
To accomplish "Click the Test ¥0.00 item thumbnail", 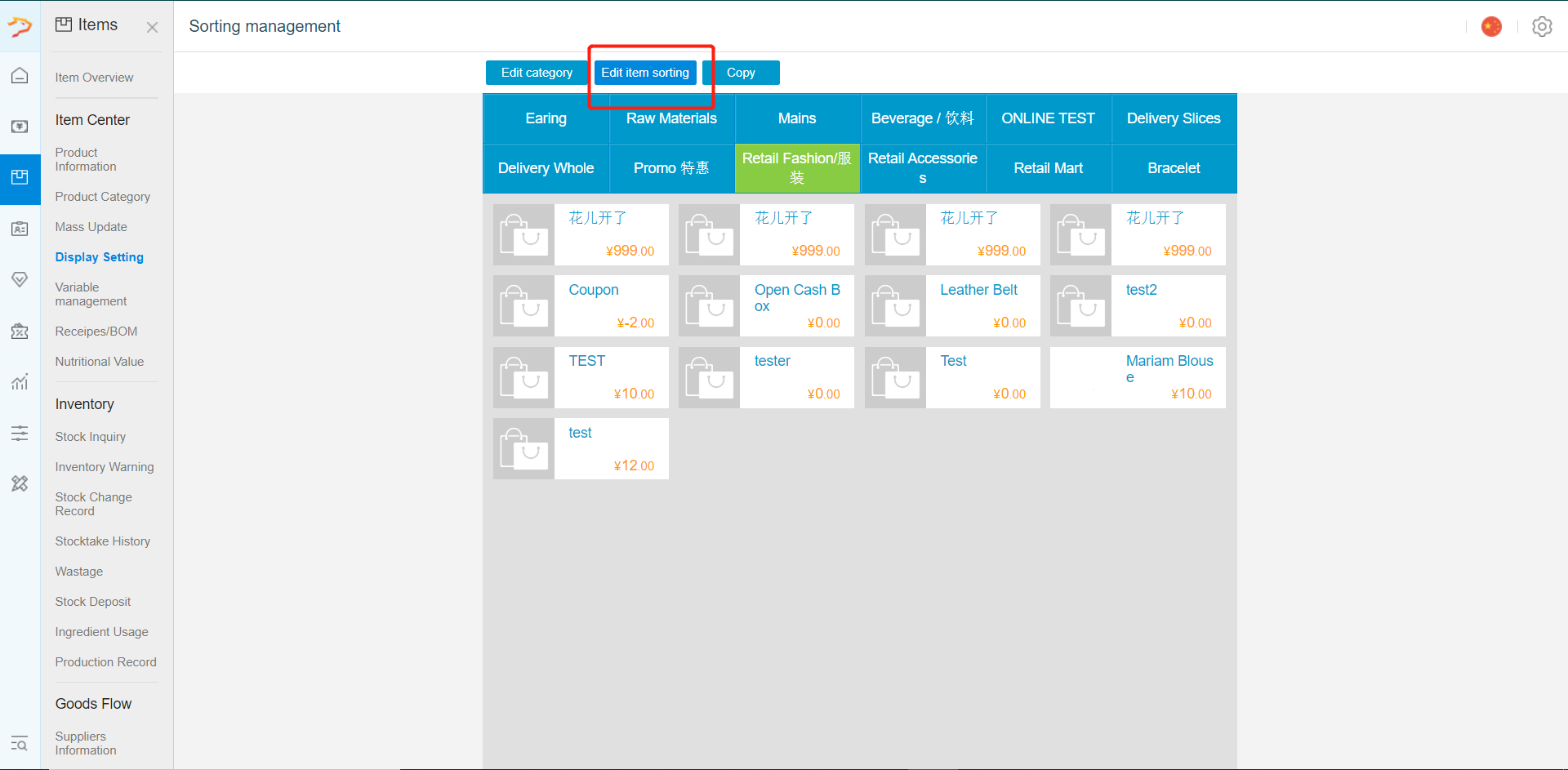I will point(895,377).
